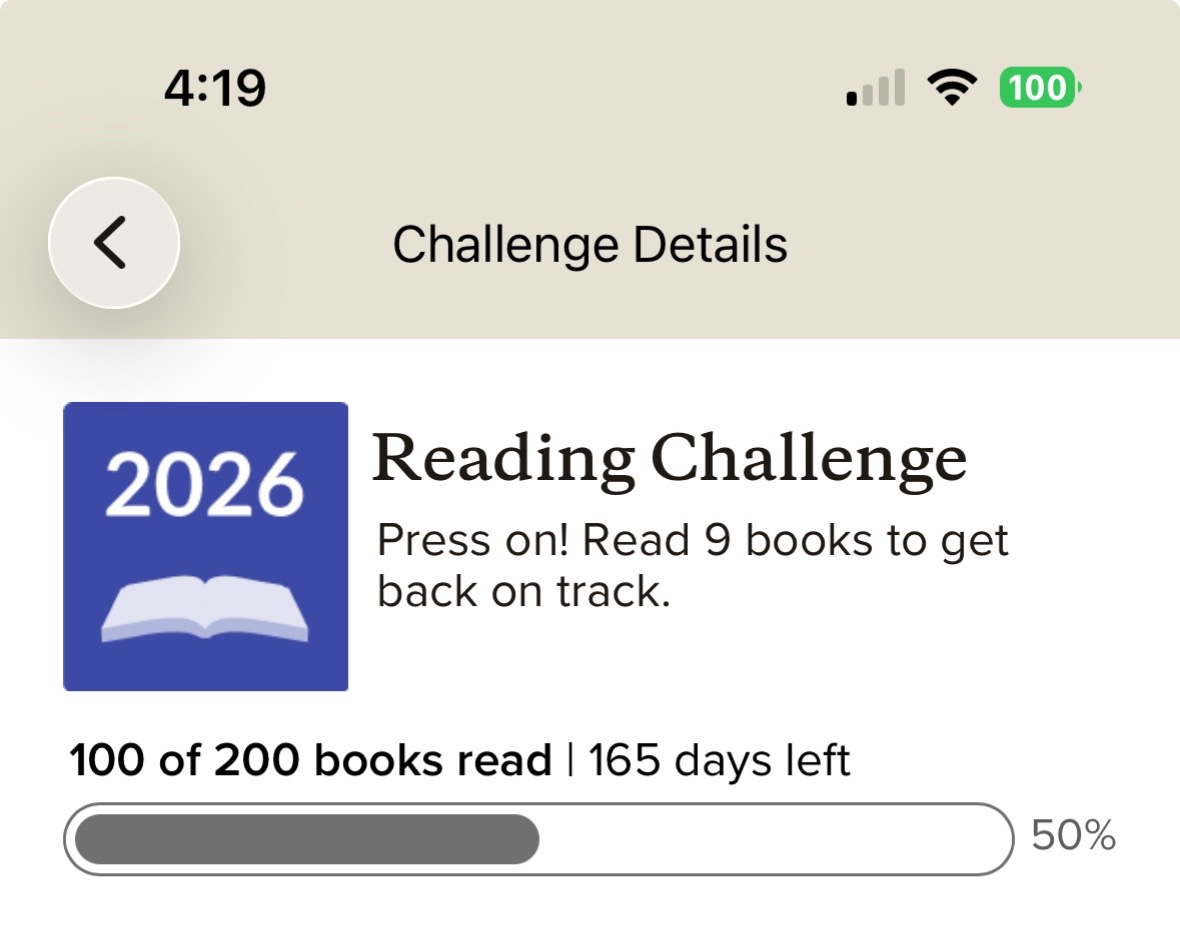Tap the 'Read 9 books to get back on track' message
Image resolution: width=1180 pixels, height=950 pixels.
[x=692, y=565]
